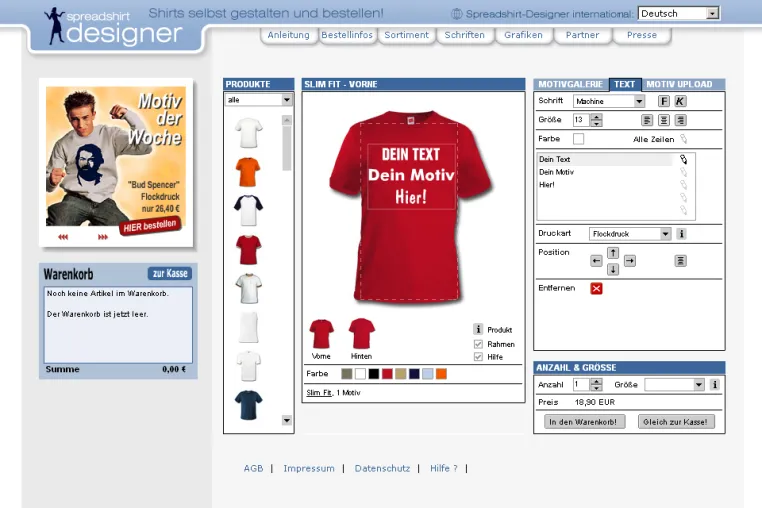762x508 pixels.
Task: Open Sortiment menu item
Action: click(x=406, y=35)
